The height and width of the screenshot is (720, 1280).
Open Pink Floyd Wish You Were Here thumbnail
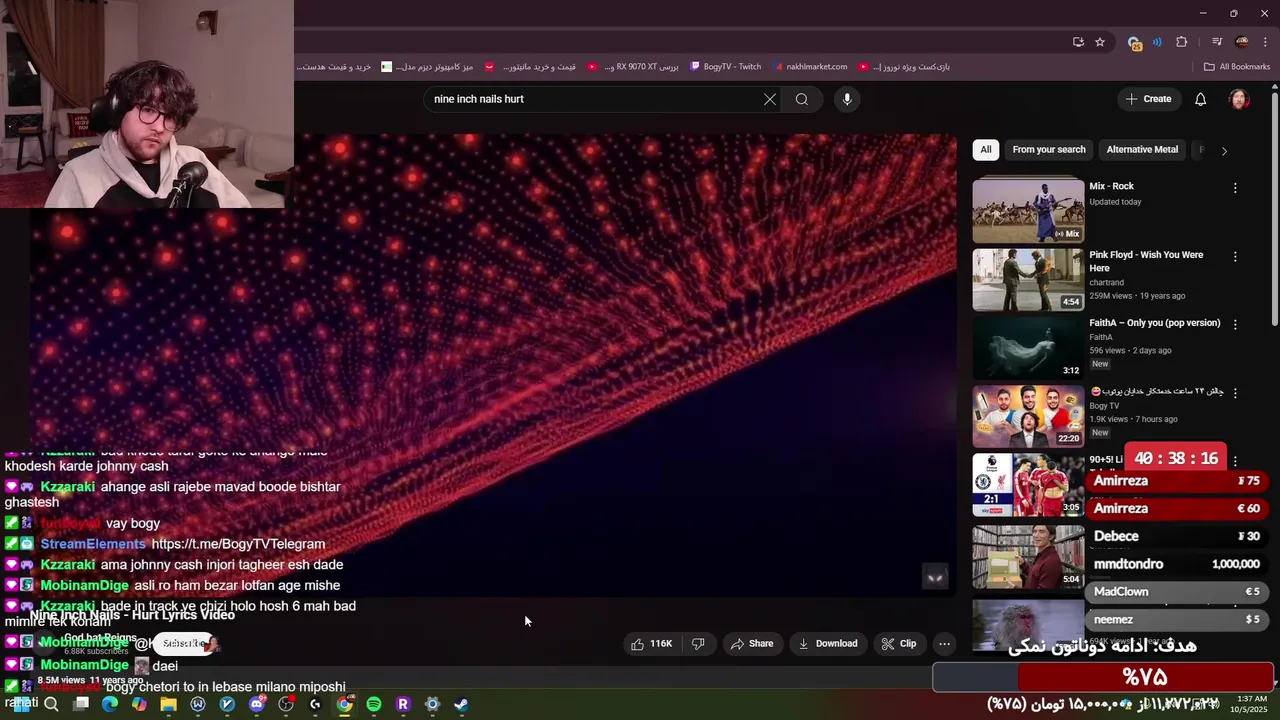click(1028, 279)
